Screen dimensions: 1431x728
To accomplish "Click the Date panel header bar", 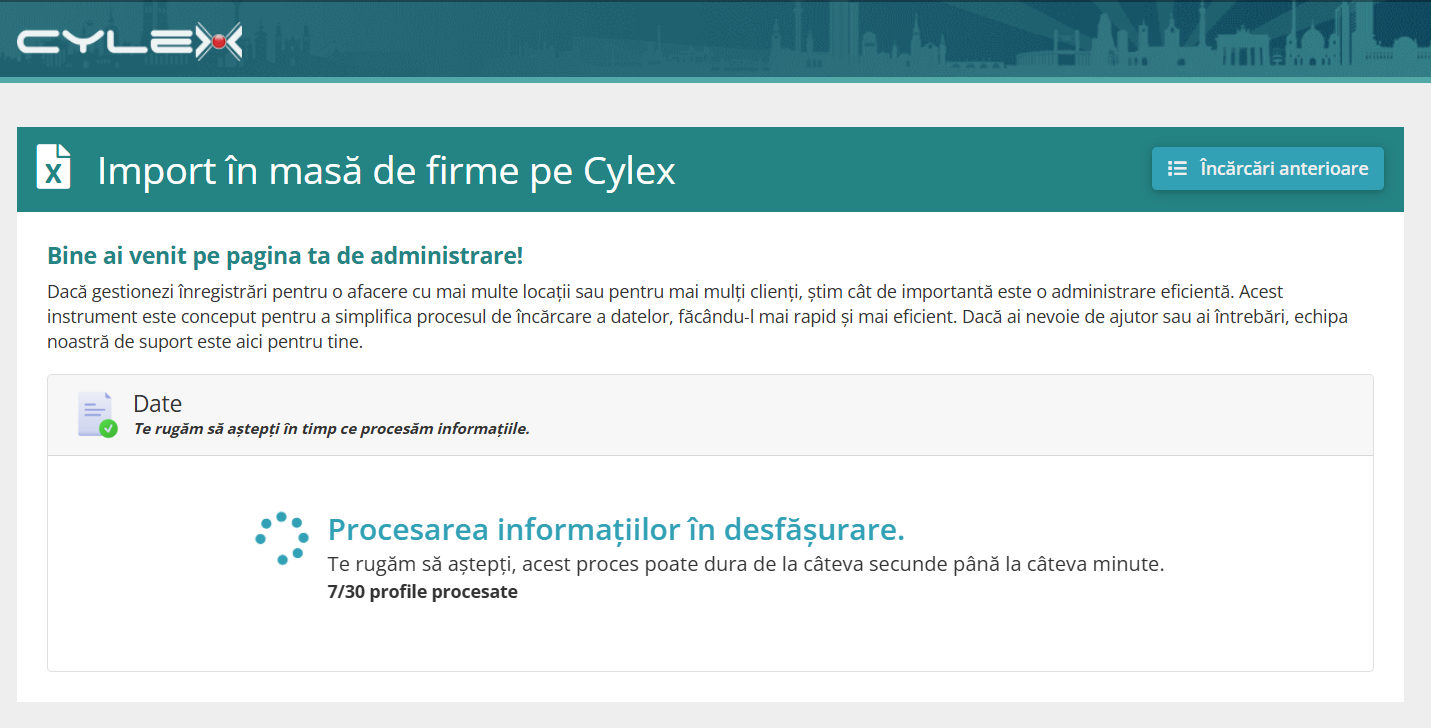I will [710, 415].
